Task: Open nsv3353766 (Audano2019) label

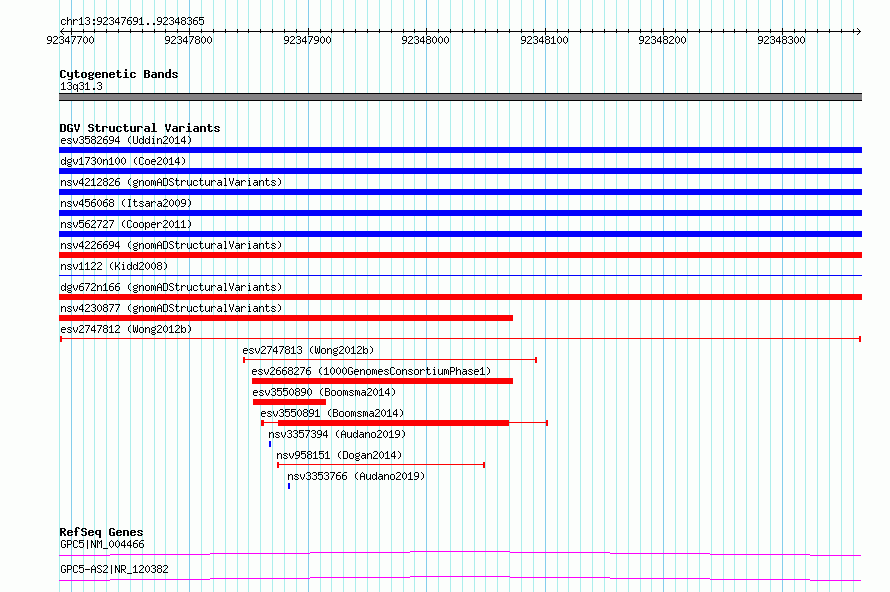Action: point(356,476)
